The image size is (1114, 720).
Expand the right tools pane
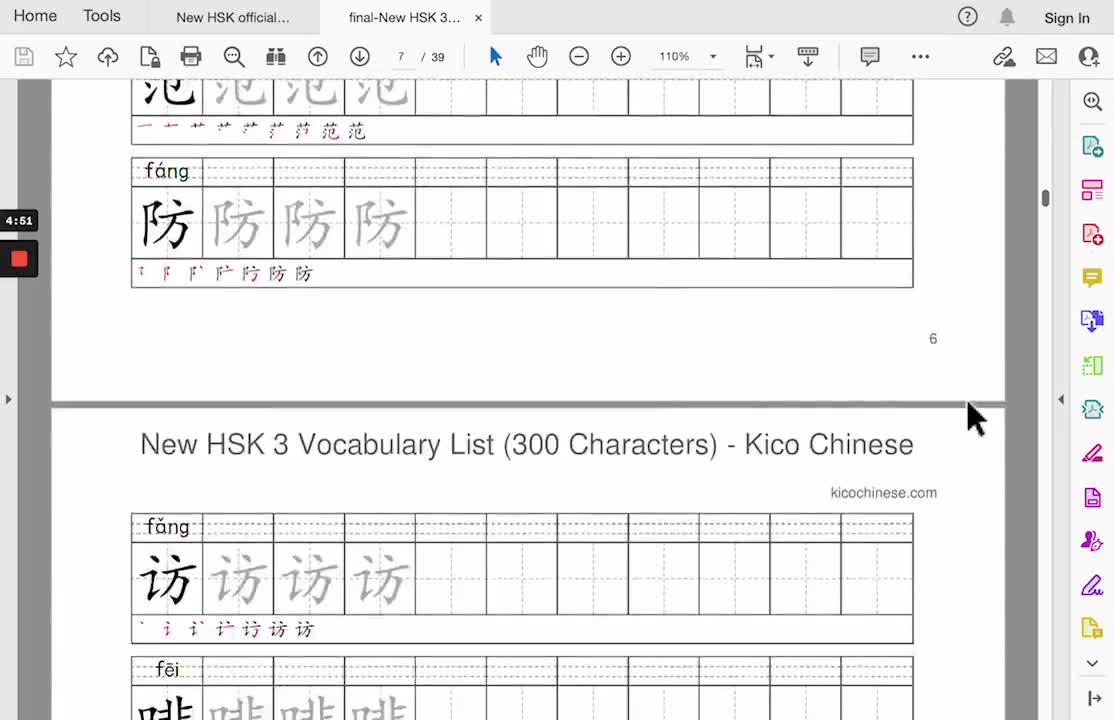click(1094, 699)
